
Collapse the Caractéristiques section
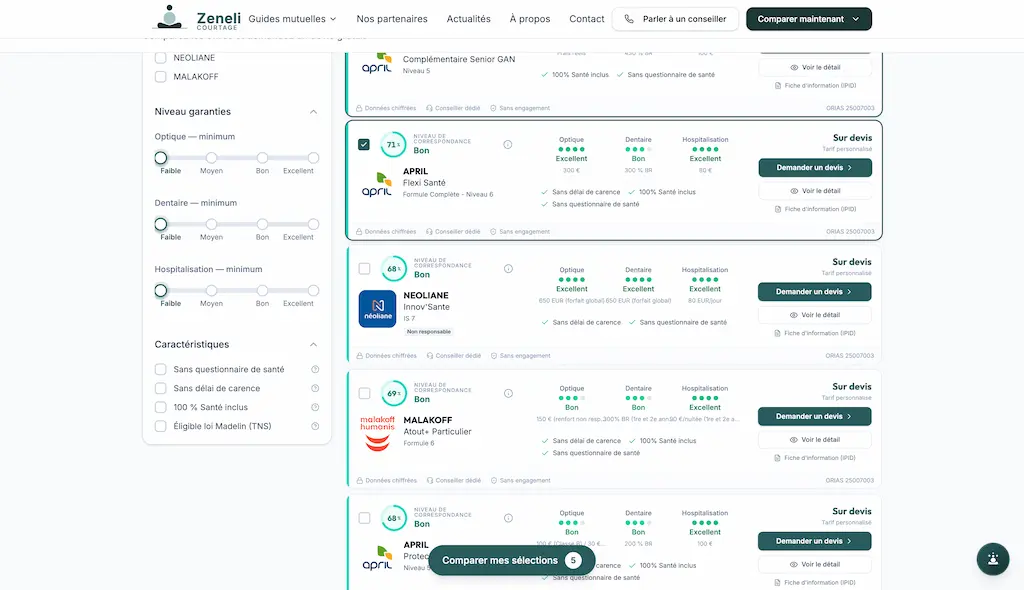click(313, 344)
